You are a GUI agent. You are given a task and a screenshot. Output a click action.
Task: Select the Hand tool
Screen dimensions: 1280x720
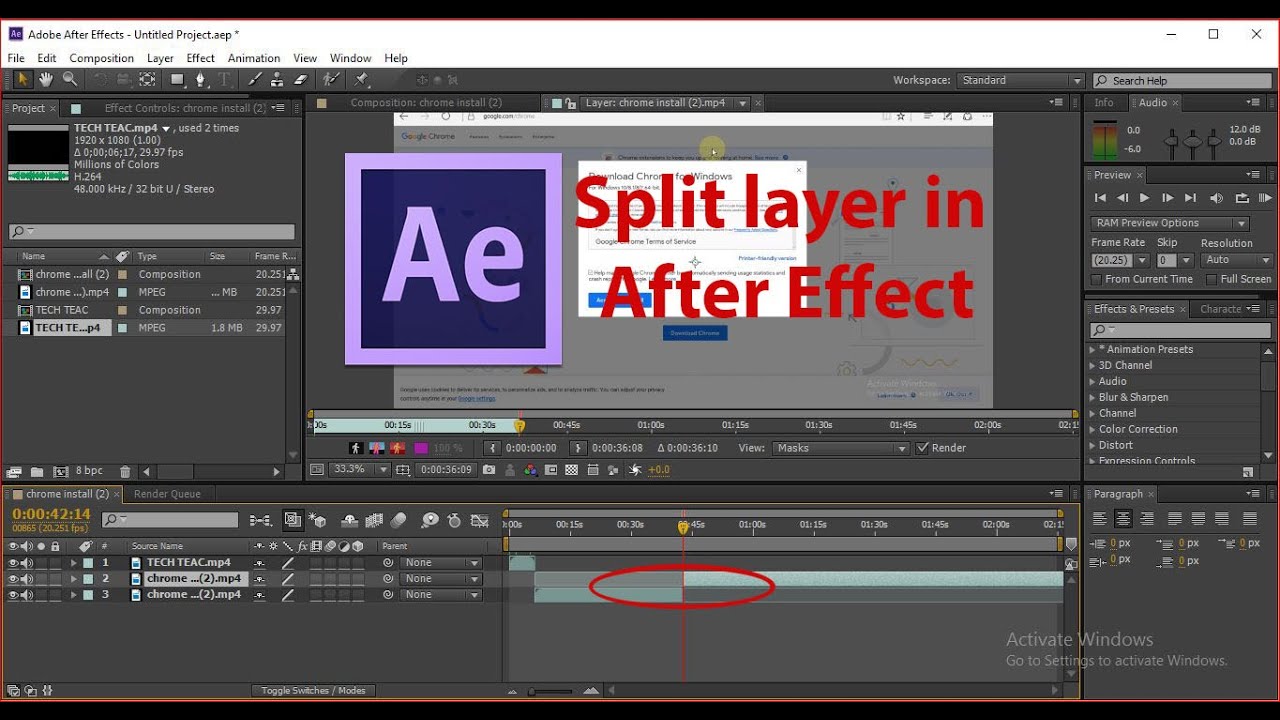click(x=46, y=80)
